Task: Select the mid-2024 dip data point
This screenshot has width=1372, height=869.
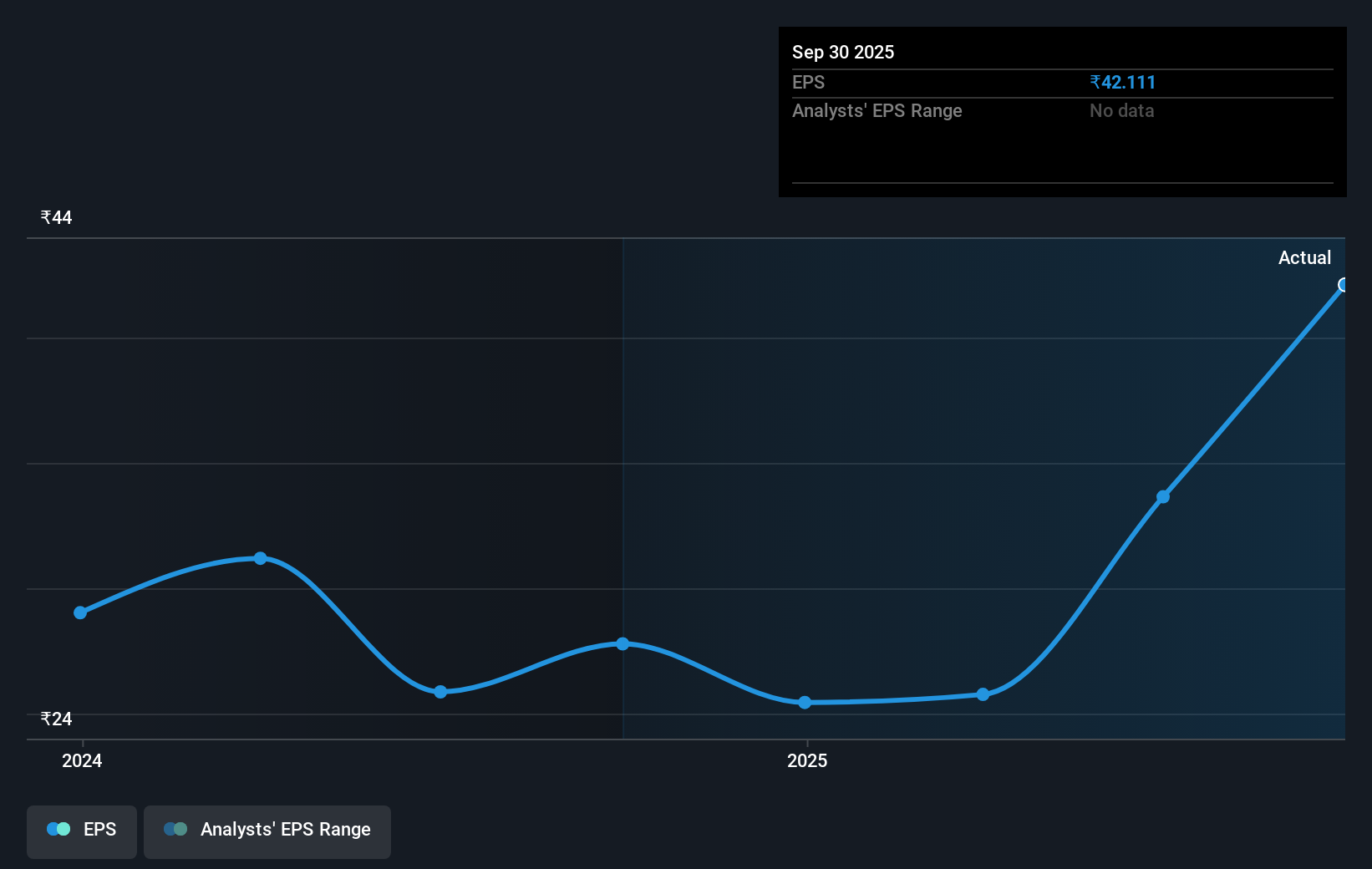Action: click(439, 692)
